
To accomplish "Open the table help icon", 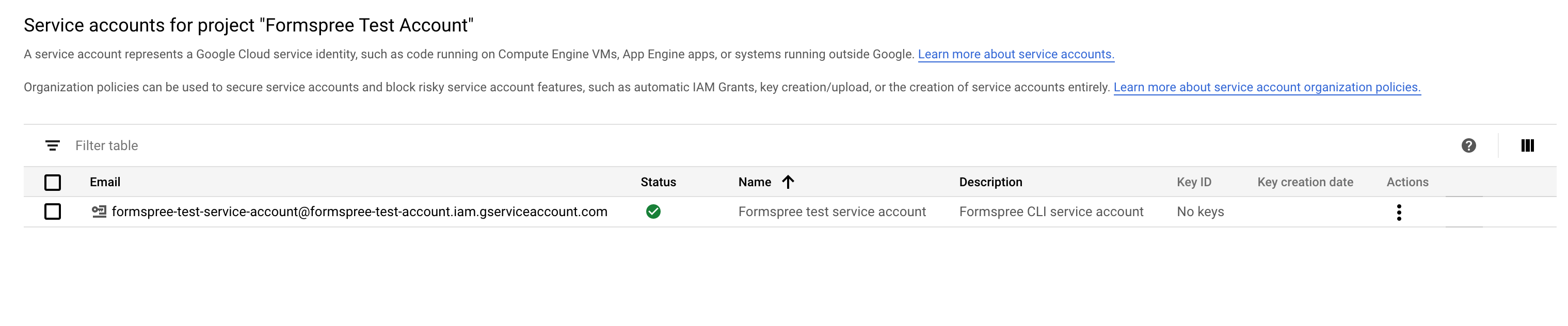I will point(1468,145).
